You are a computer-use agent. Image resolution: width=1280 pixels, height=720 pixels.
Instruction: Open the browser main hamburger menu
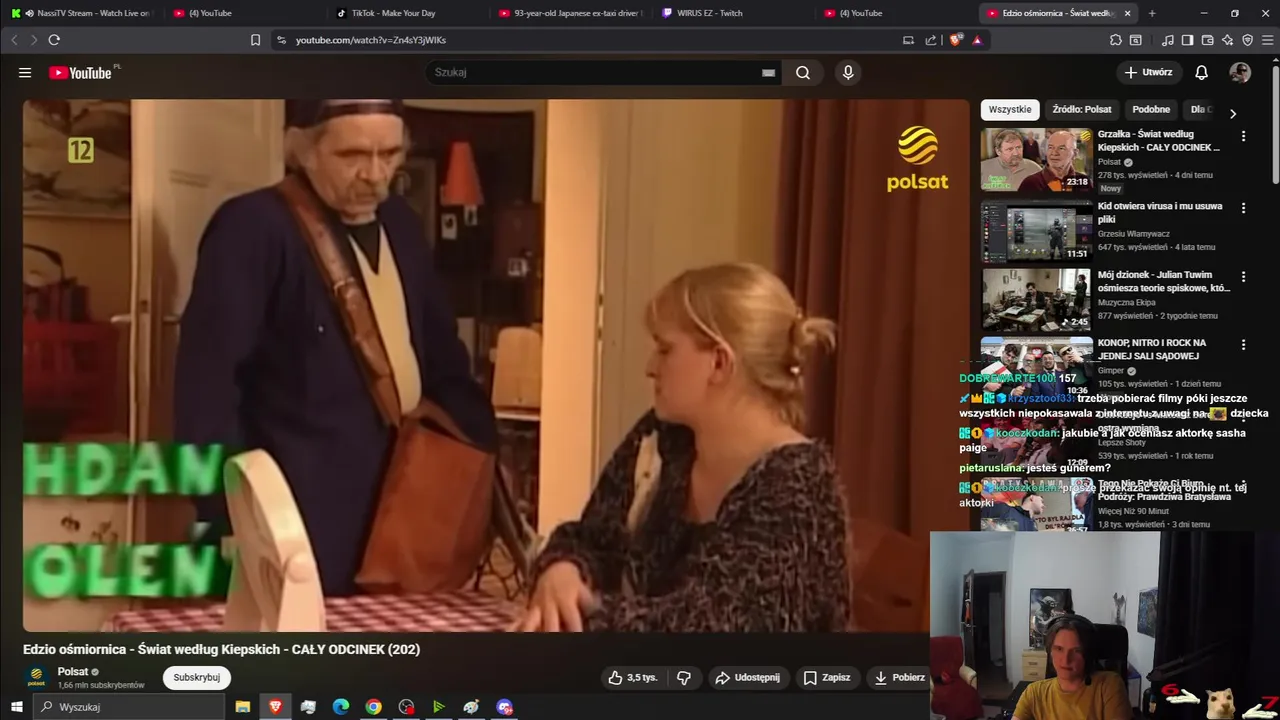click(1267, 40)
